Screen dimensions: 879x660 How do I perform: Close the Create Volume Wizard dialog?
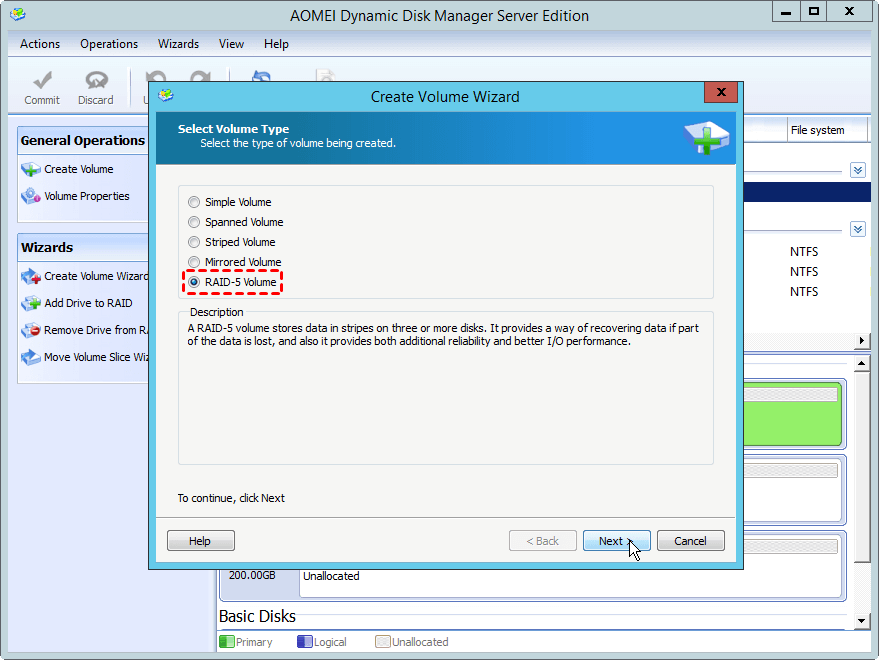coord(721,93)
